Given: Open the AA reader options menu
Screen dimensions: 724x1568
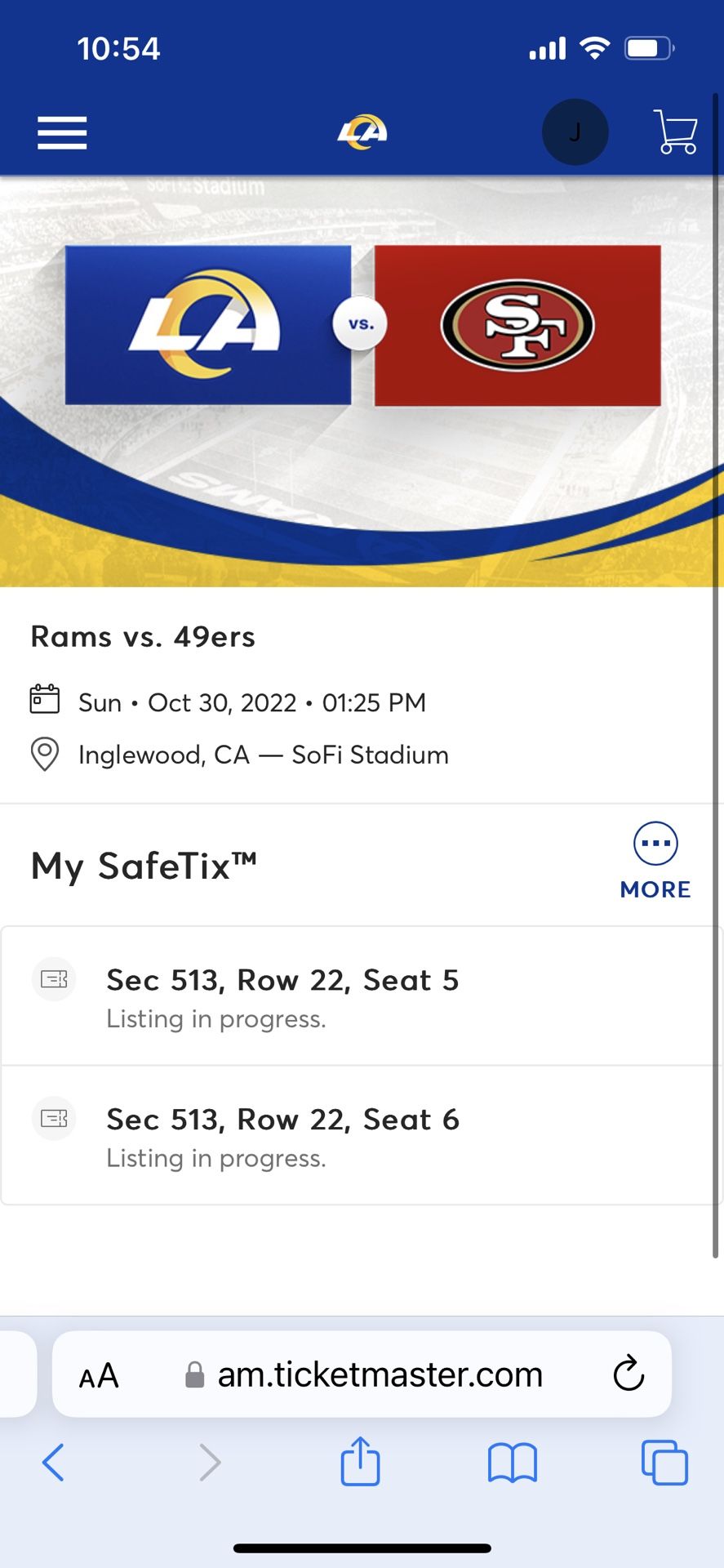Looking at the screenshot, I should (99, 1375).
